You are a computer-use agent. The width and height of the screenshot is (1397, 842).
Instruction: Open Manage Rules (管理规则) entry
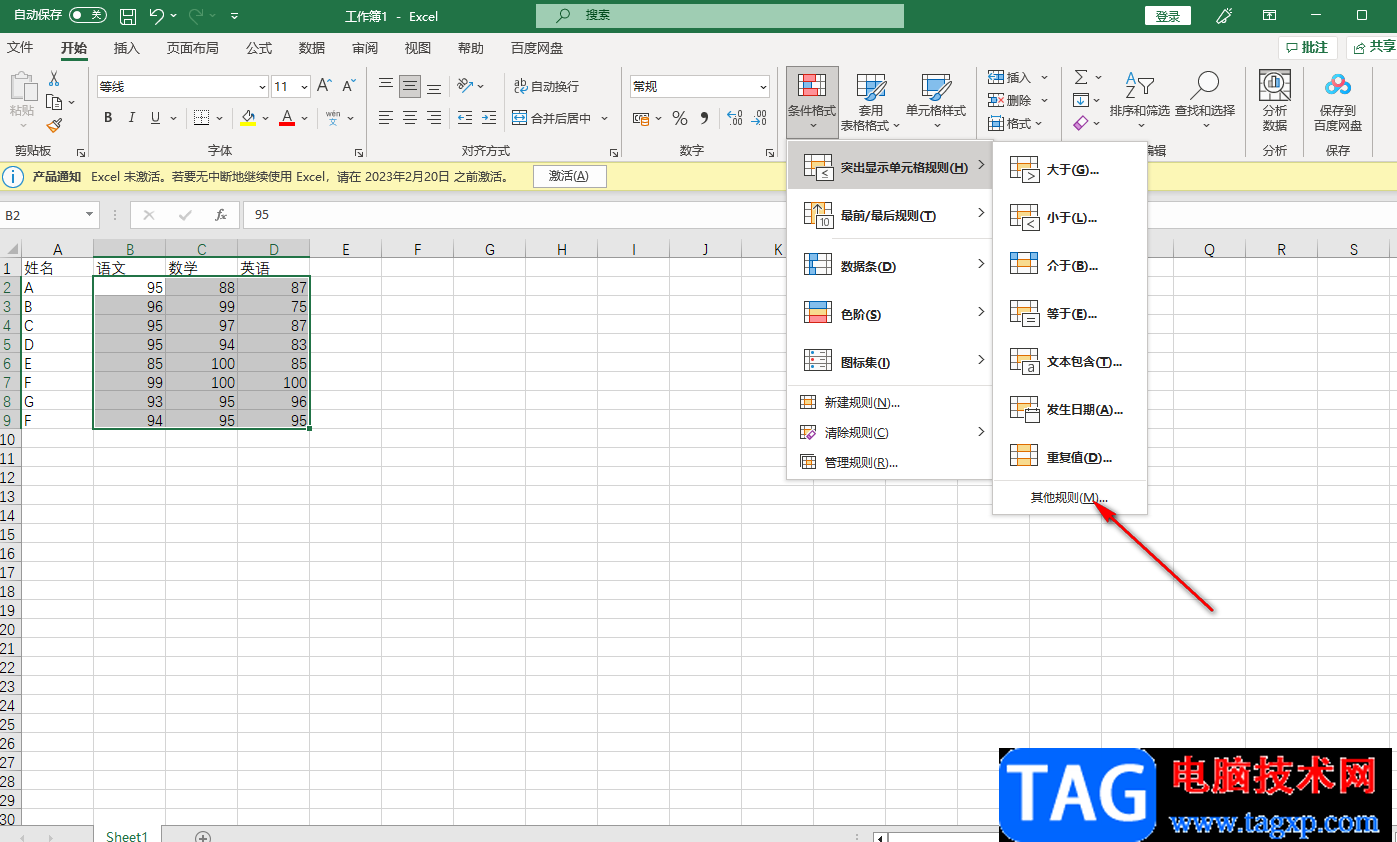[891, 463]
